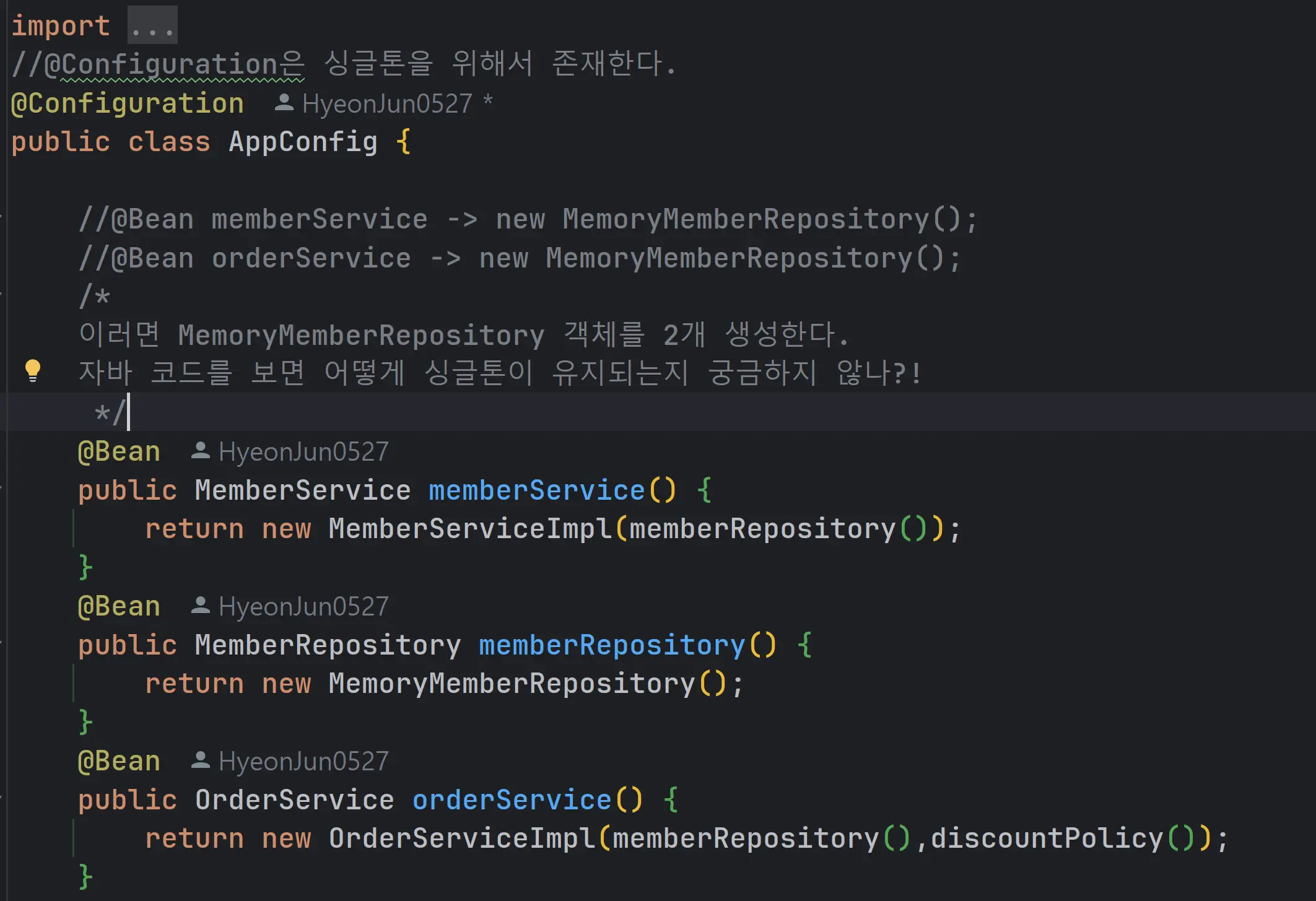Click the closing brace of the memberService method
This screenshot has height=901, width=1316.
tap(85, 567)
